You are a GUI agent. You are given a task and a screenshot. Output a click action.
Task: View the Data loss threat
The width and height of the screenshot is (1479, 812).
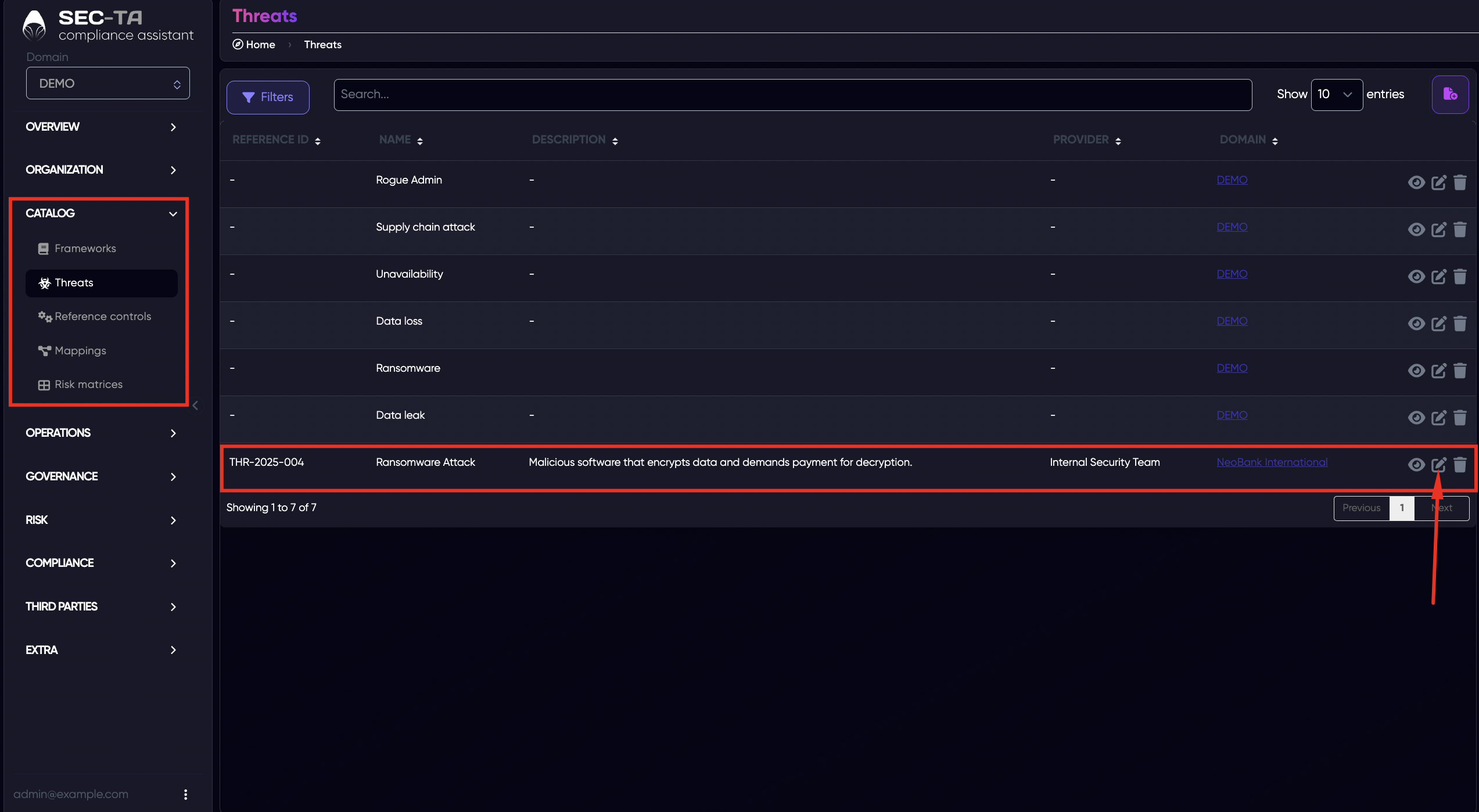1416,324
